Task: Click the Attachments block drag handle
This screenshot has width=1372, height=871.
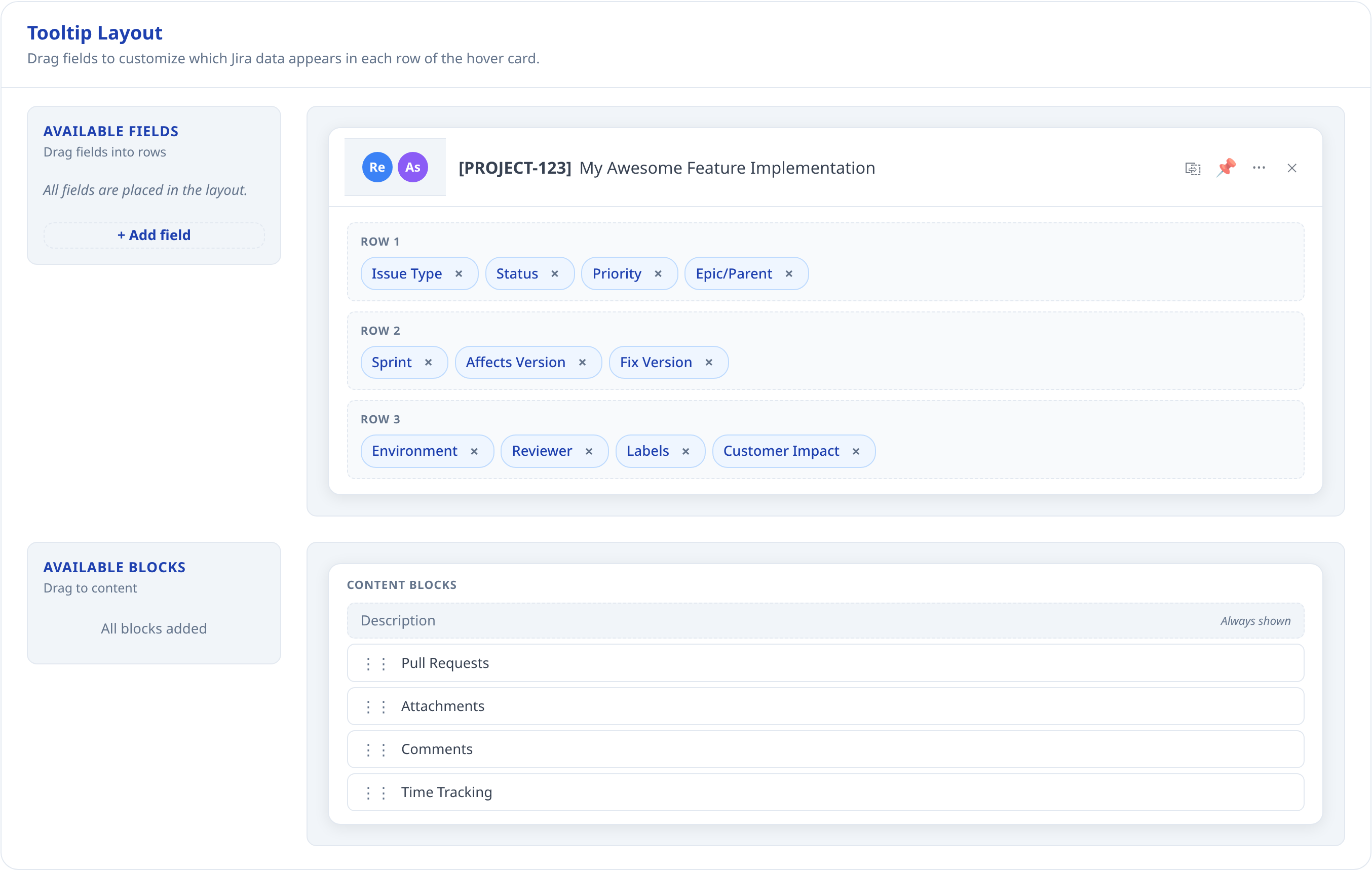Action: coord(376,707)
